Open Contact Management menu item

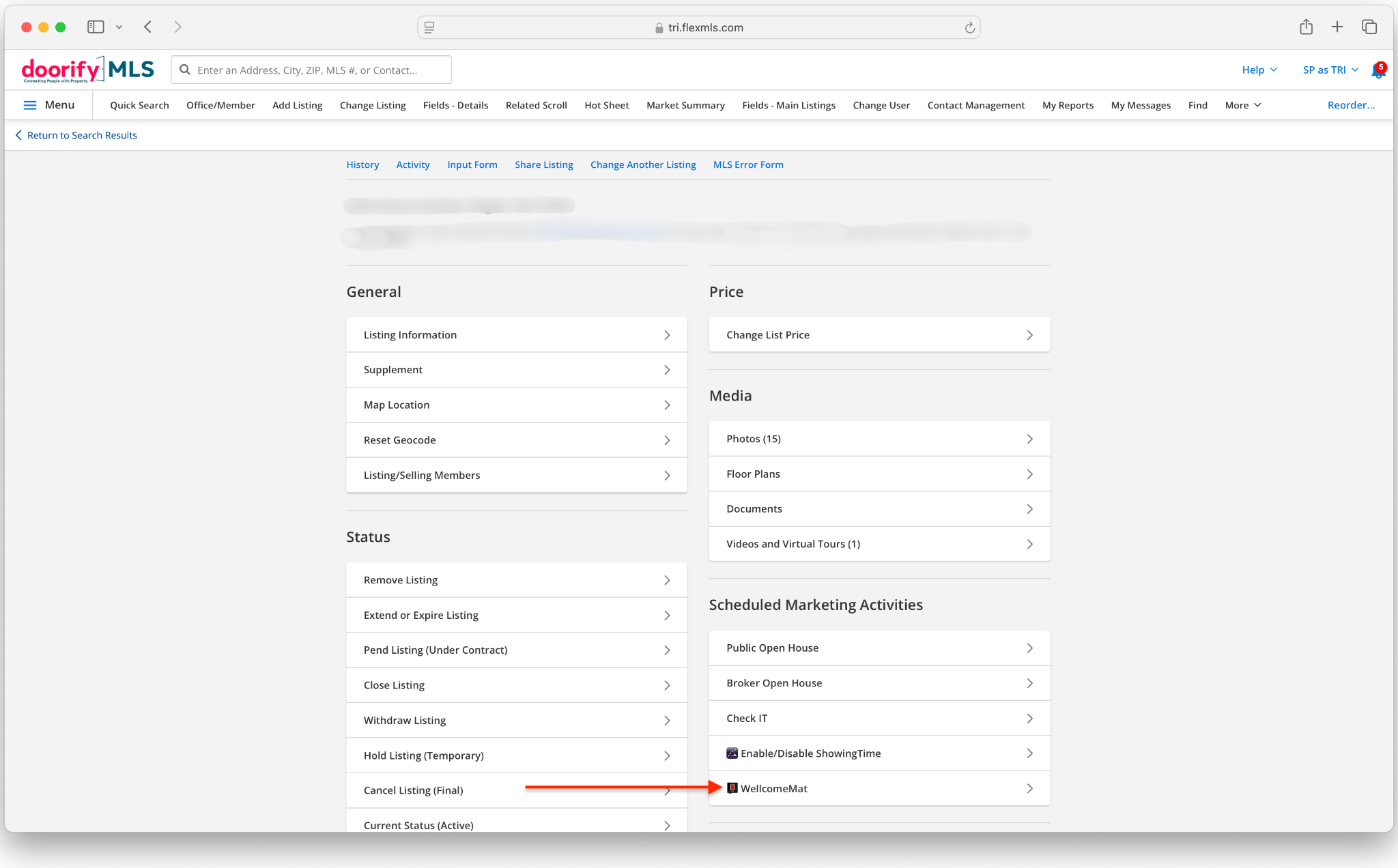(x=975, y=105)
